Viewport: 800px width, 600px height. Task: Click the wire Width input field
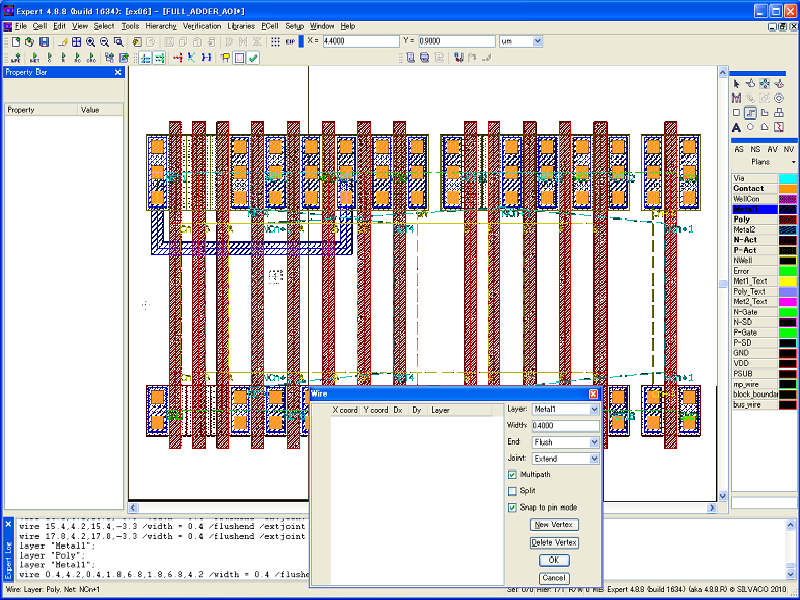coord(565,426)
